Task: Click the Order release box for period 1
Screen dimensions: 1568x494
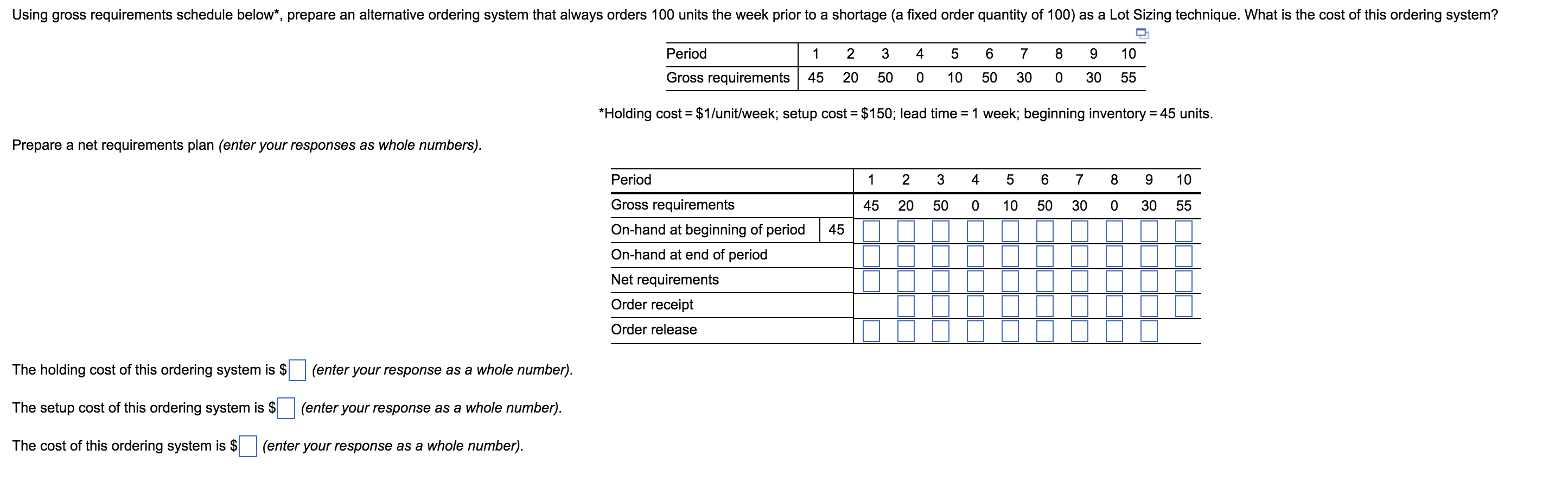Action: click(x=873, y=330)
